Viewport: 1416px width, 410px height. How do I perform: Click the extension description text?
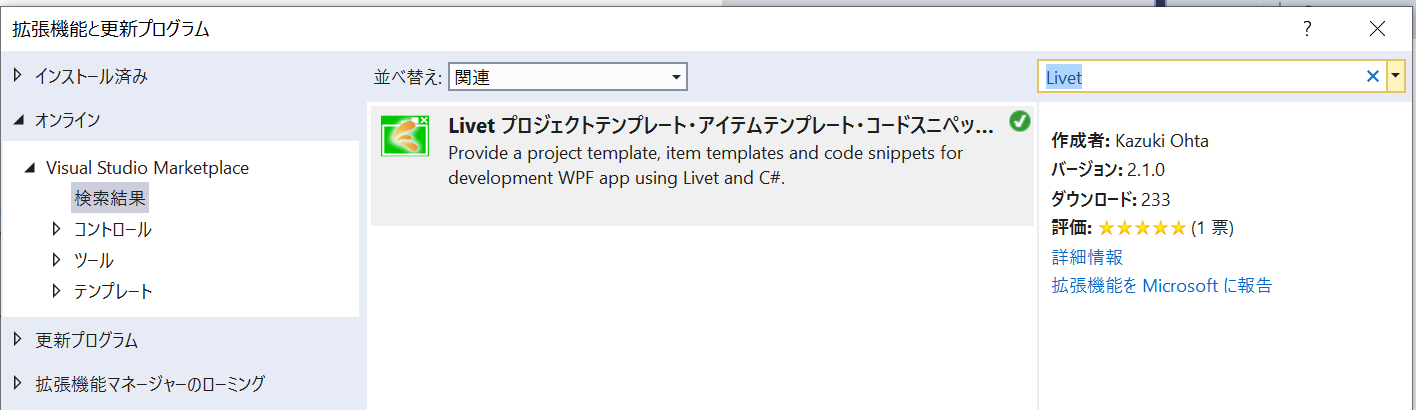(x=705, y=166)
